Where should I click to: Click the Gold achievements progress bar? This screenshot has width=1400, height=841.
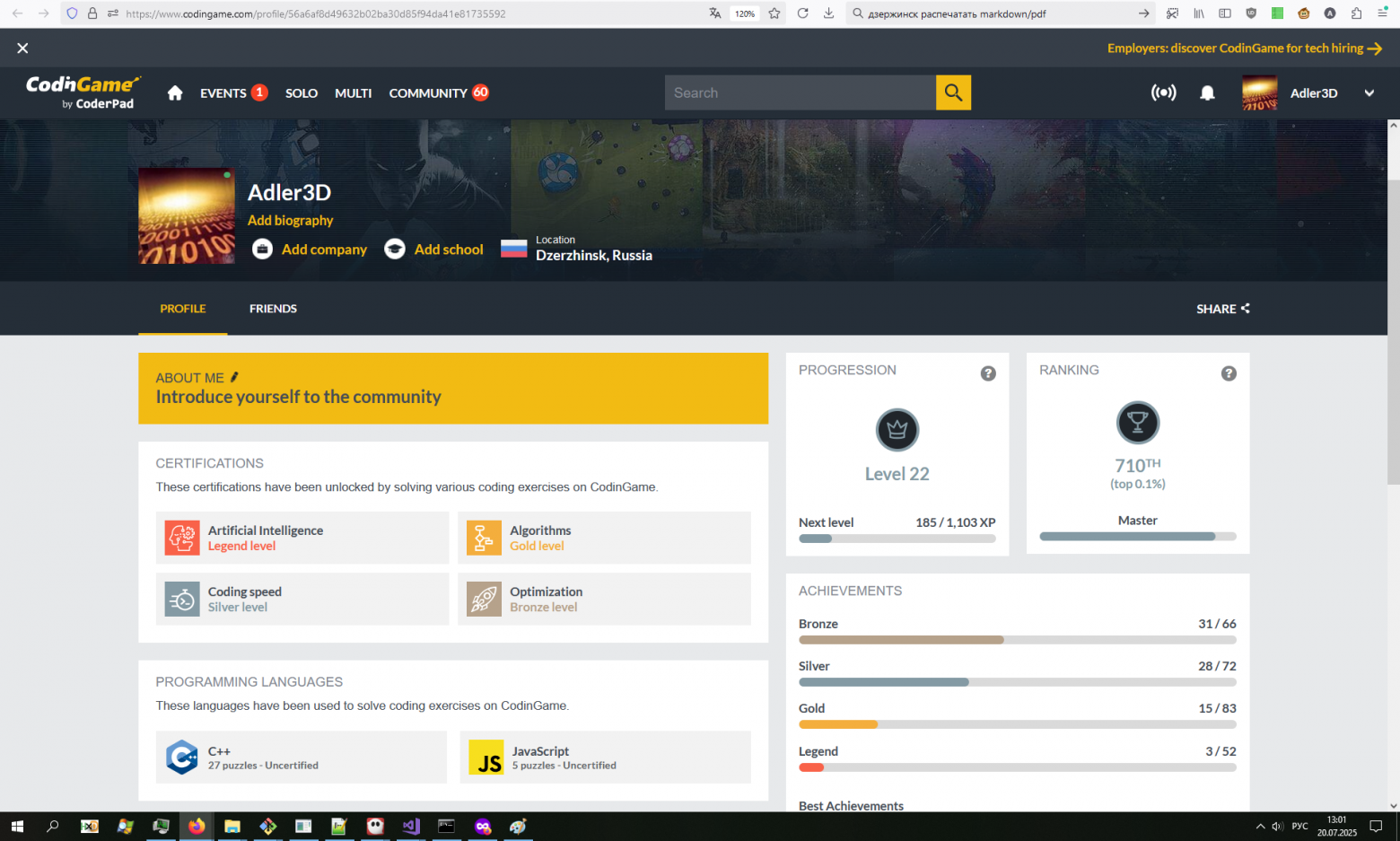coord(1017,724)
